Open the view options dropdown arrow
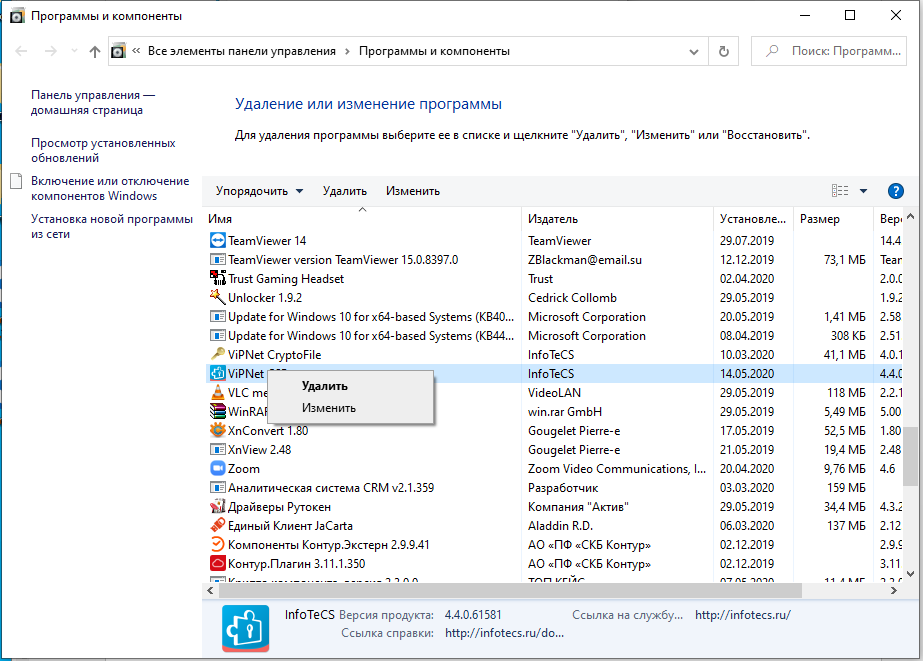 click(863, 191)
